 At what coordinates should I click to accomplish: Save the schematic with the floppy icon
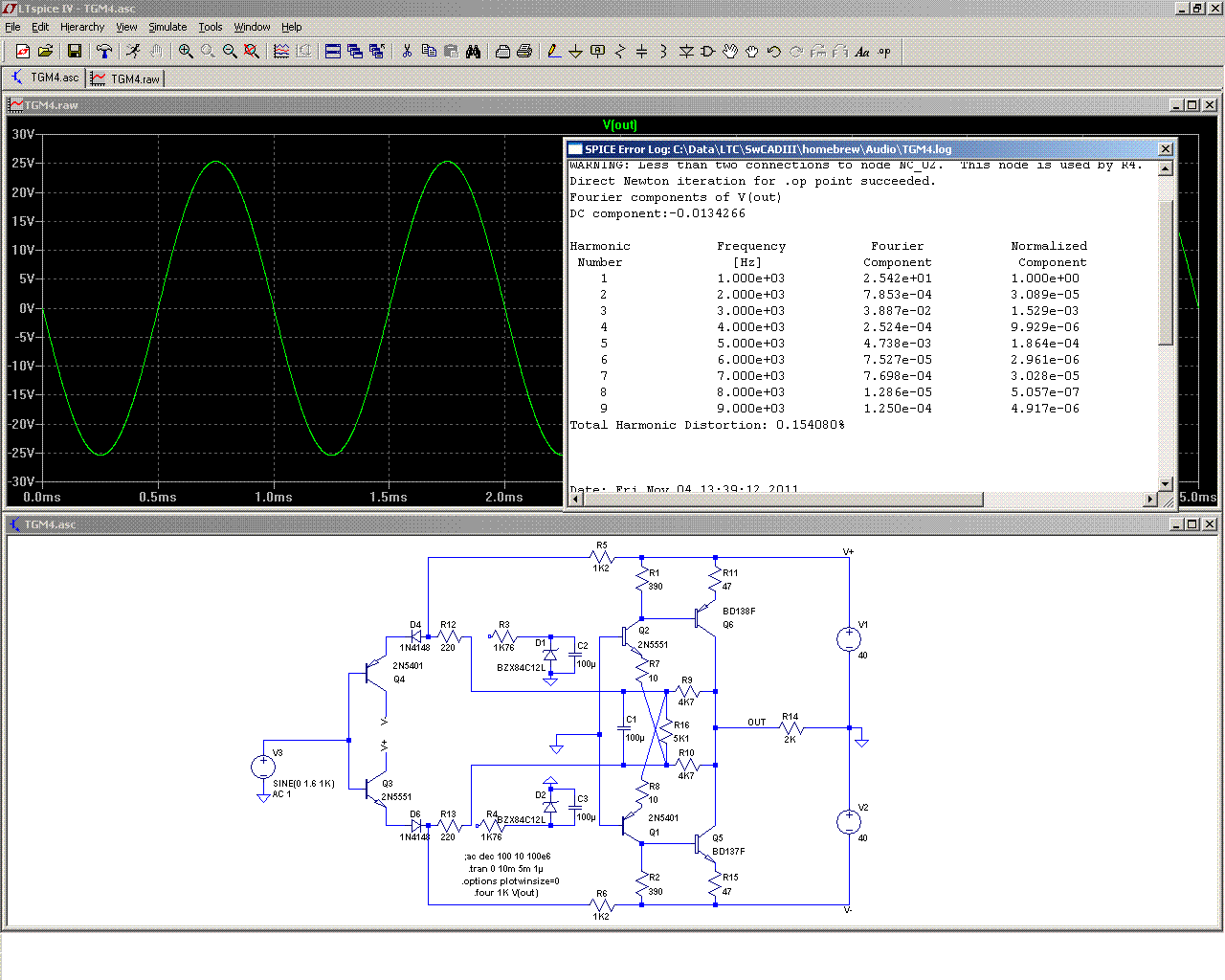pos(75,52)
